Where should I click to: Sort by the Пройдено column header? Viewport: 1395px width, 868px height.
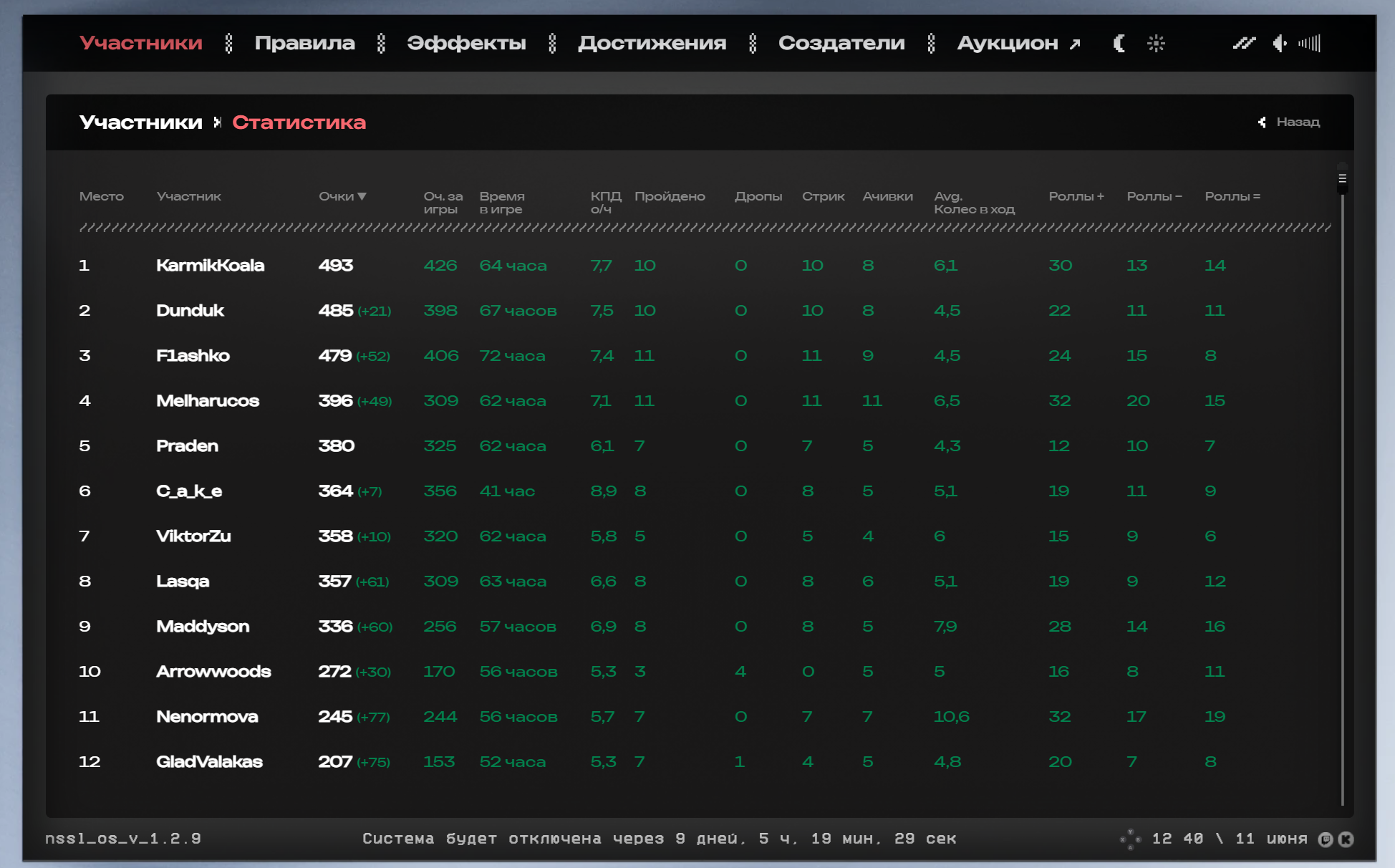tap(670, 196)
